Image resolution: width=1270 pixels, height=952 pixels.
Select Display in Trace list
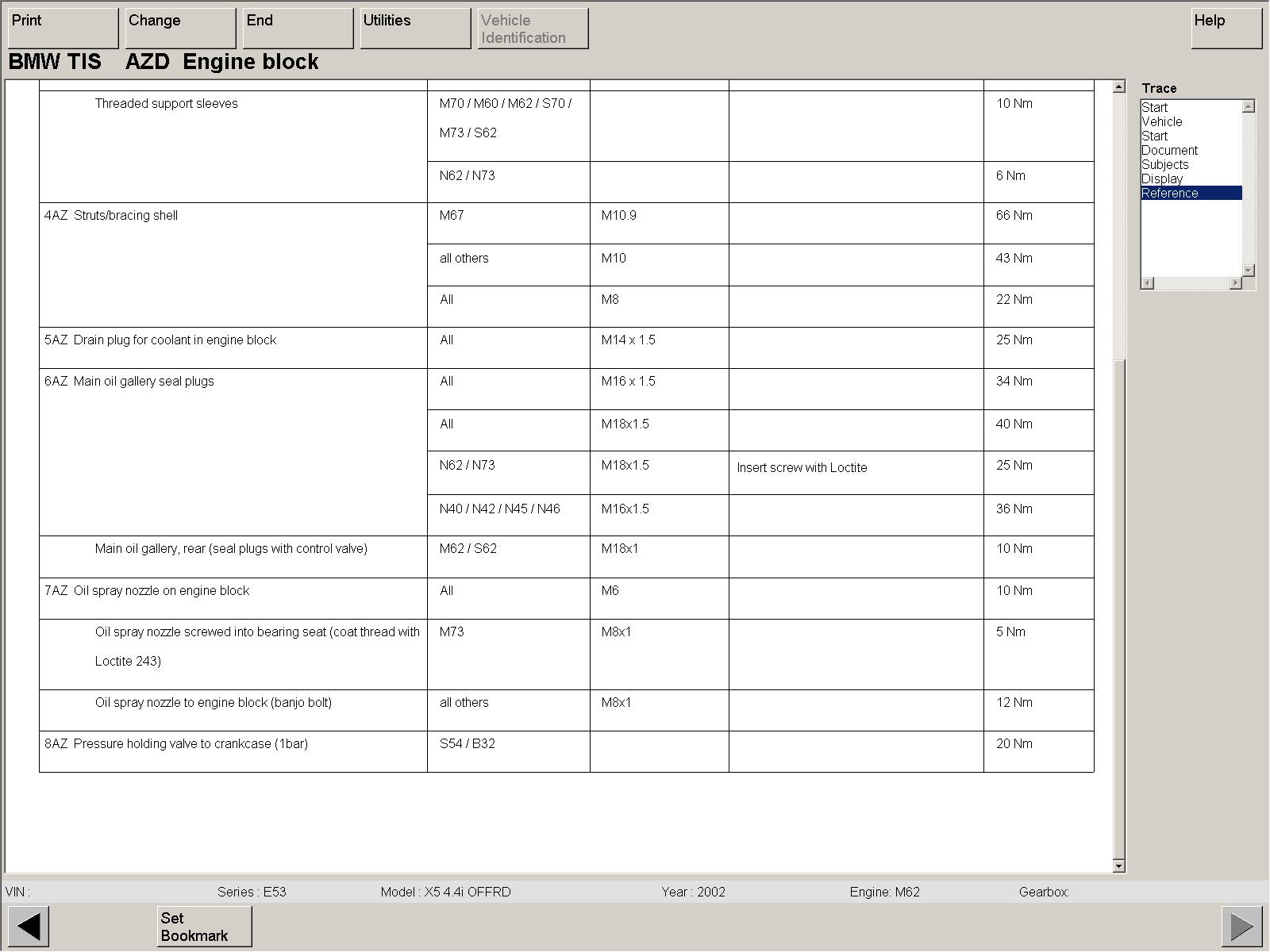pyautogui.click(x=1162, y=178)
